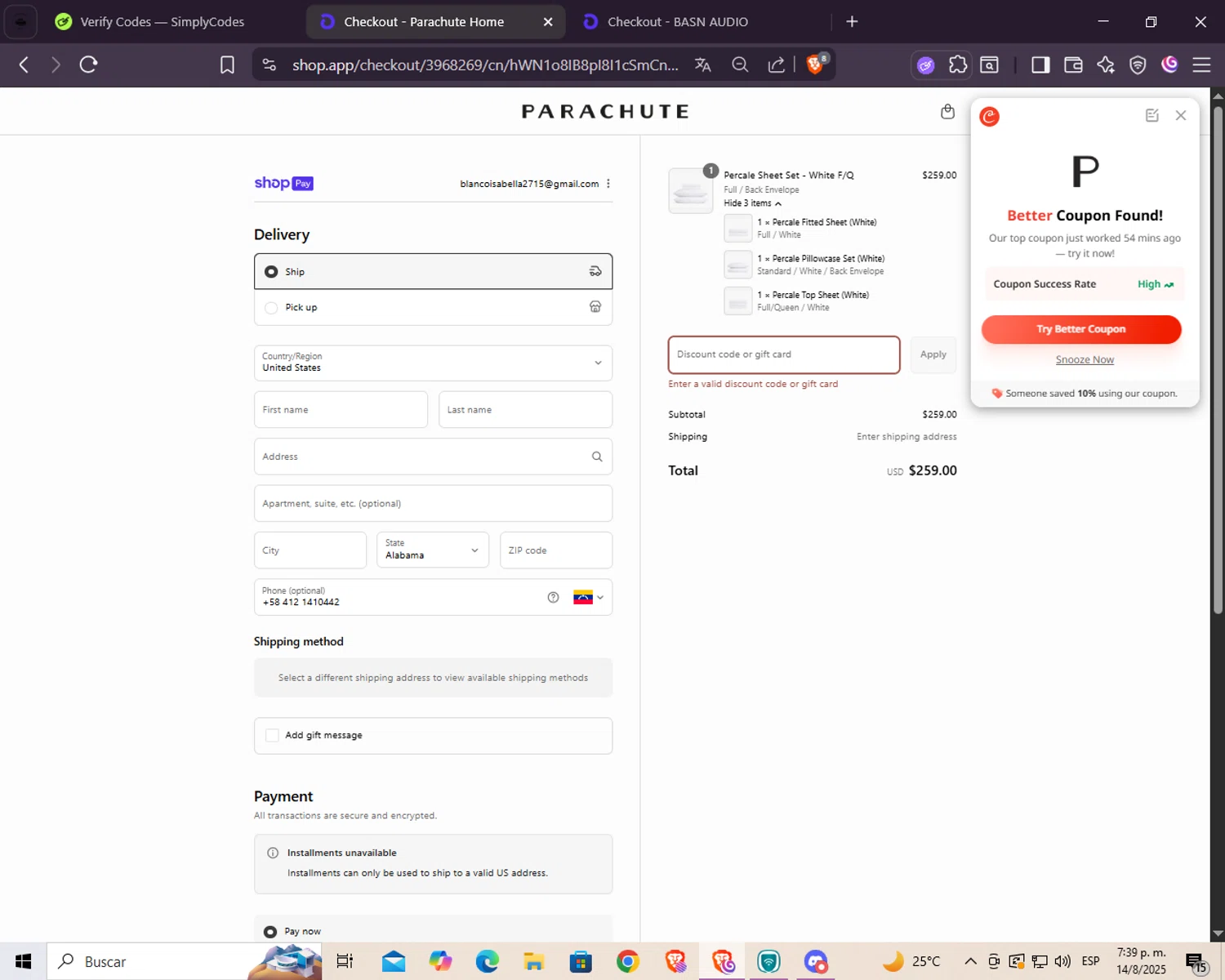Select the Pick up delivery option
Screen dimensions: 1225x980
tap(433, 307)
